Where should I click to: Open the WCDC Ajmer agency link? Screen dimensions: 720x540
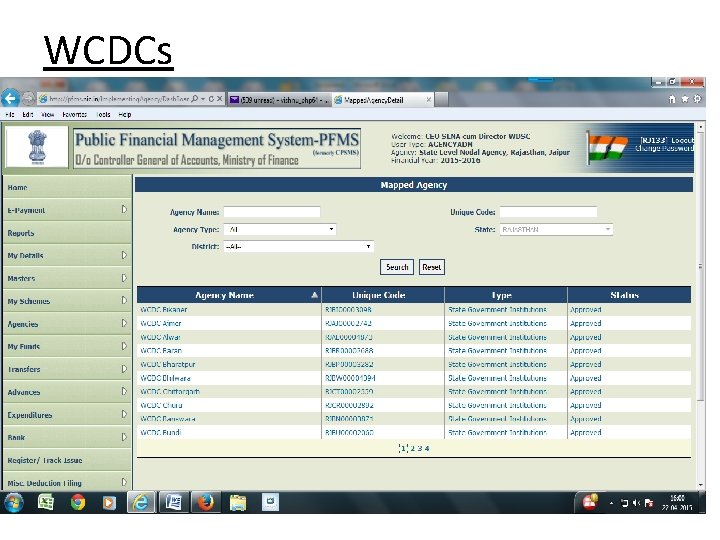coord(161,323)
